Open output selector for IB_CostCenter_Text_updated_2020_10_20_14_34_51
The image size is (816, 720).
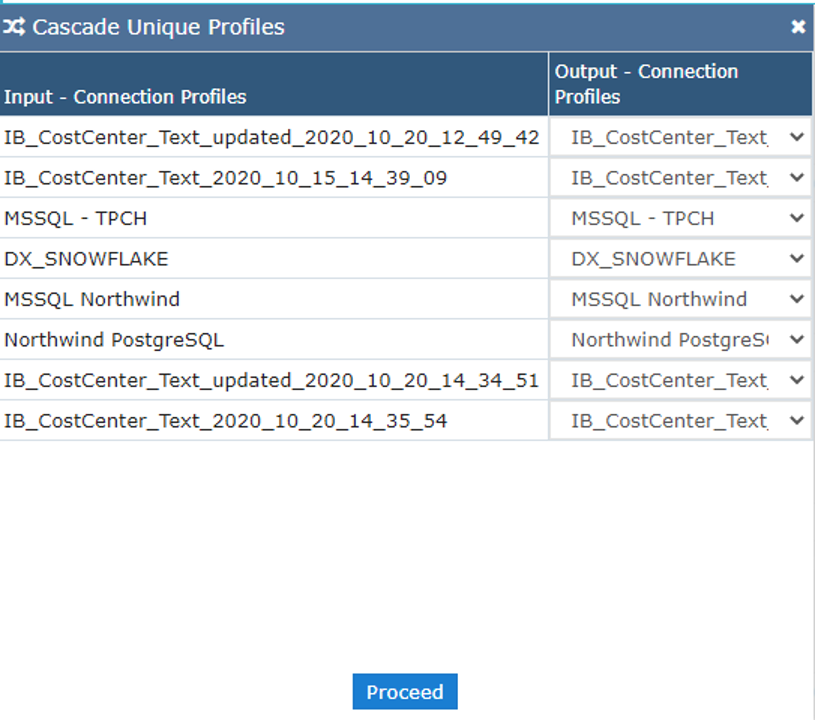[x=795, y=380]
